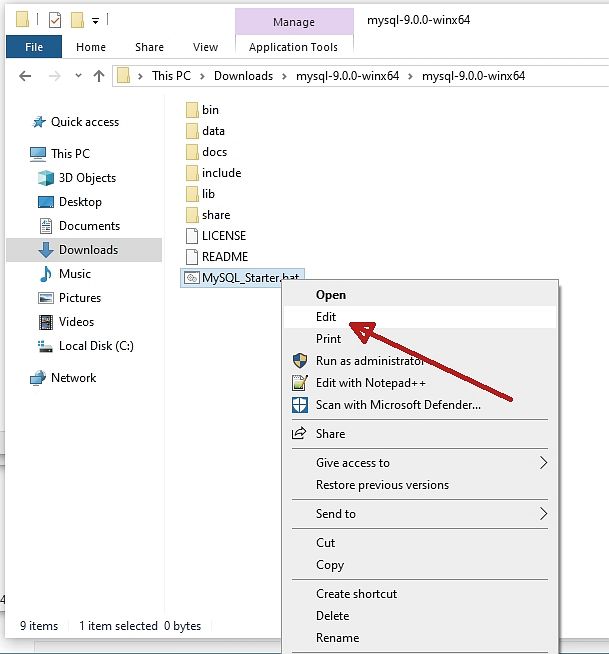The height and width of the screenshot is (654, 609).
Task: Click the Videos film icon in sidebar
Action: click(x=45, y=322)
